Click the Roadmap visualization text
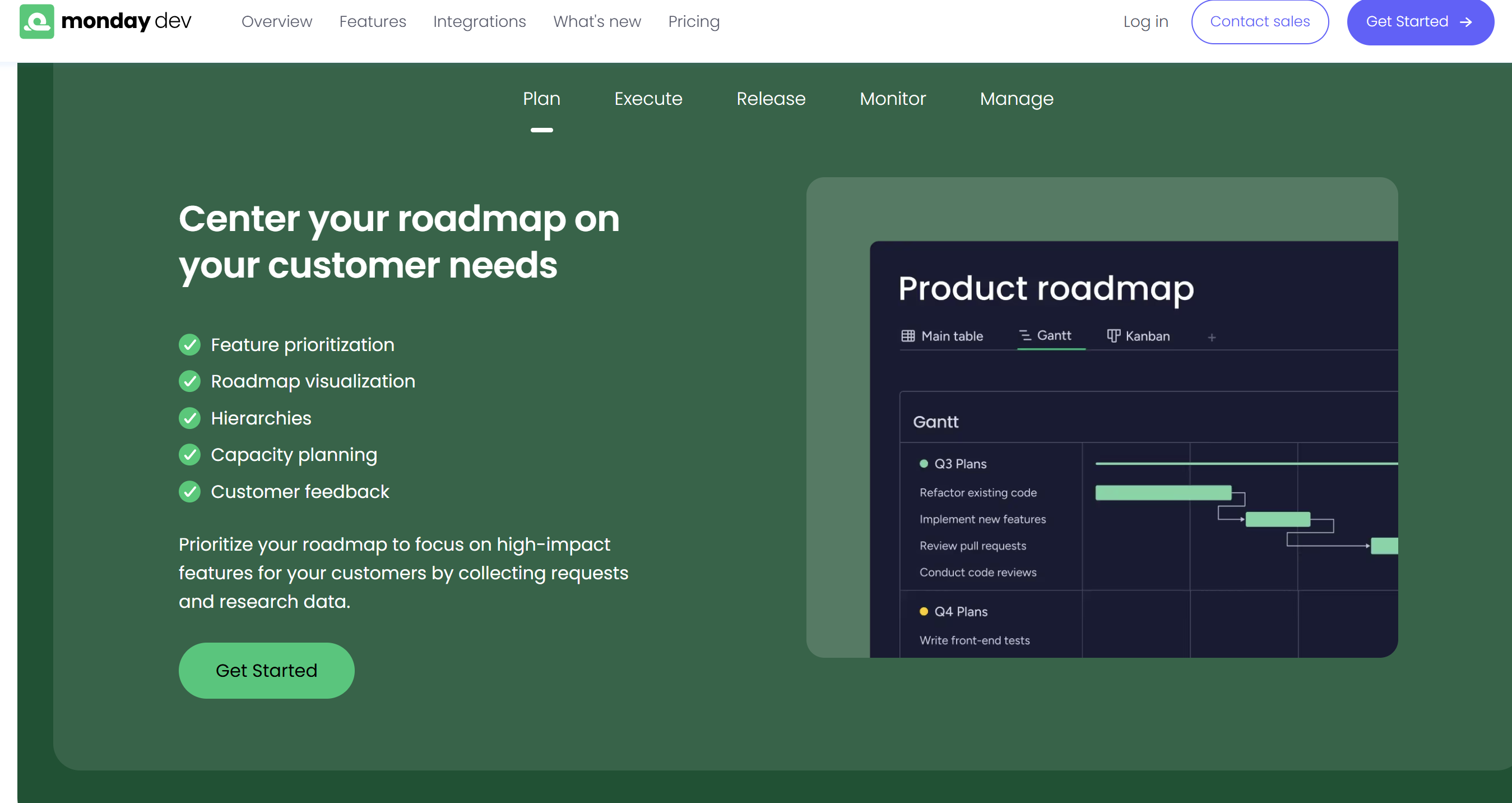 point(313,381)
